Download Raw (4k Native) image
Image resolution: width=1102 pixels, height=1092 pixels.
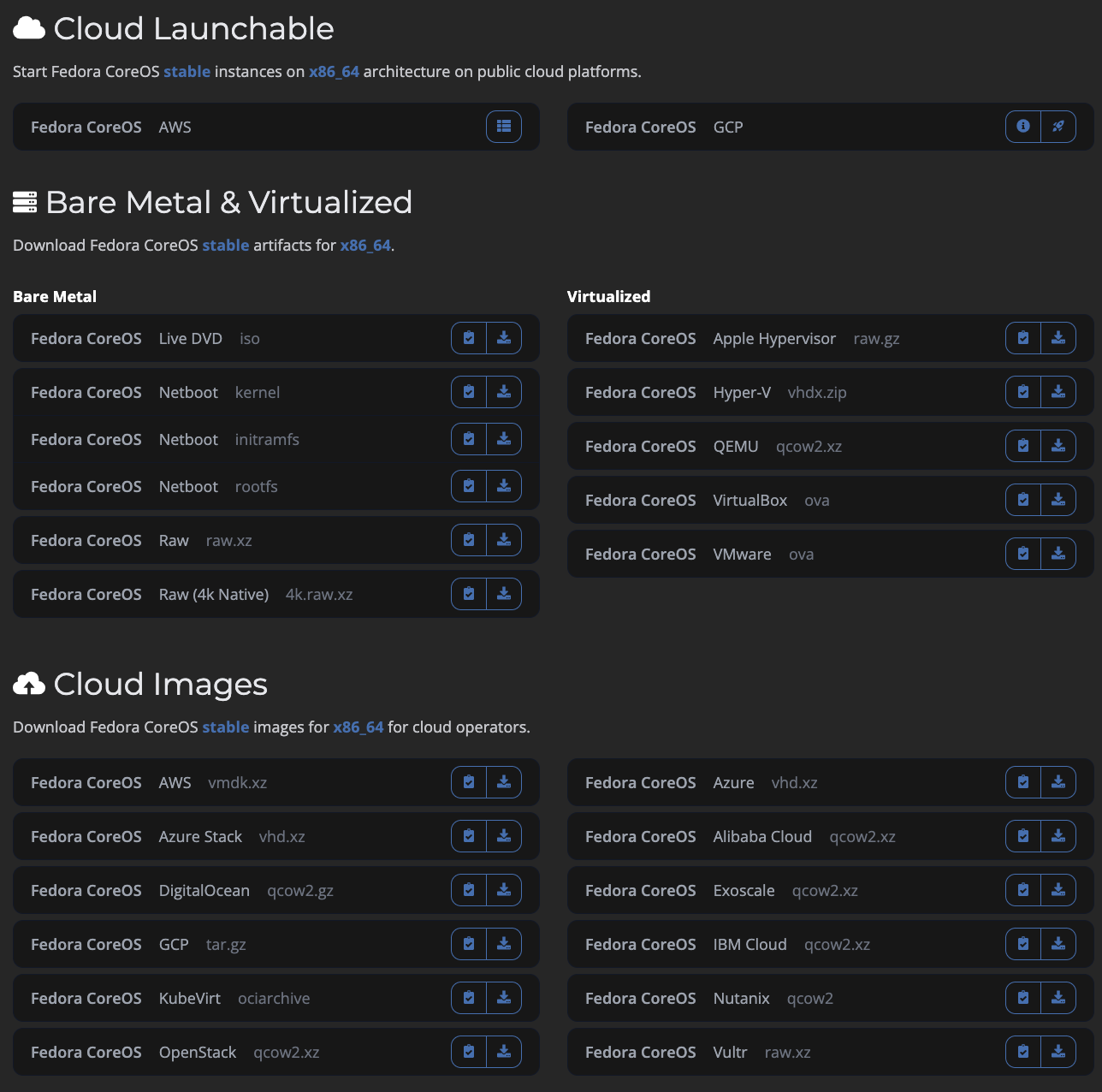point(504,594)
